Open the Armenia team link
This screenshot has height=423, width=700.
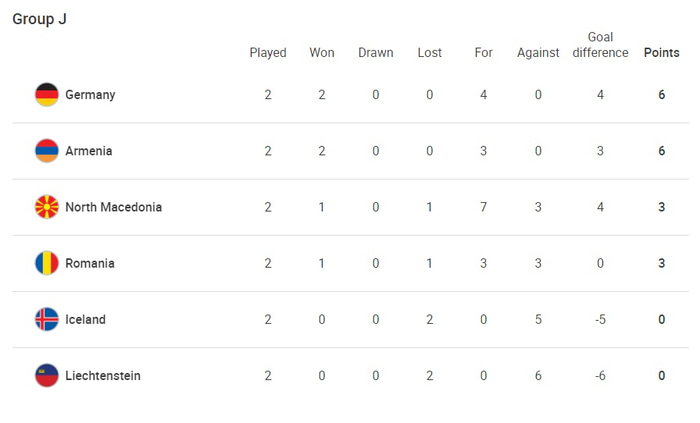[x=88, y=151]
